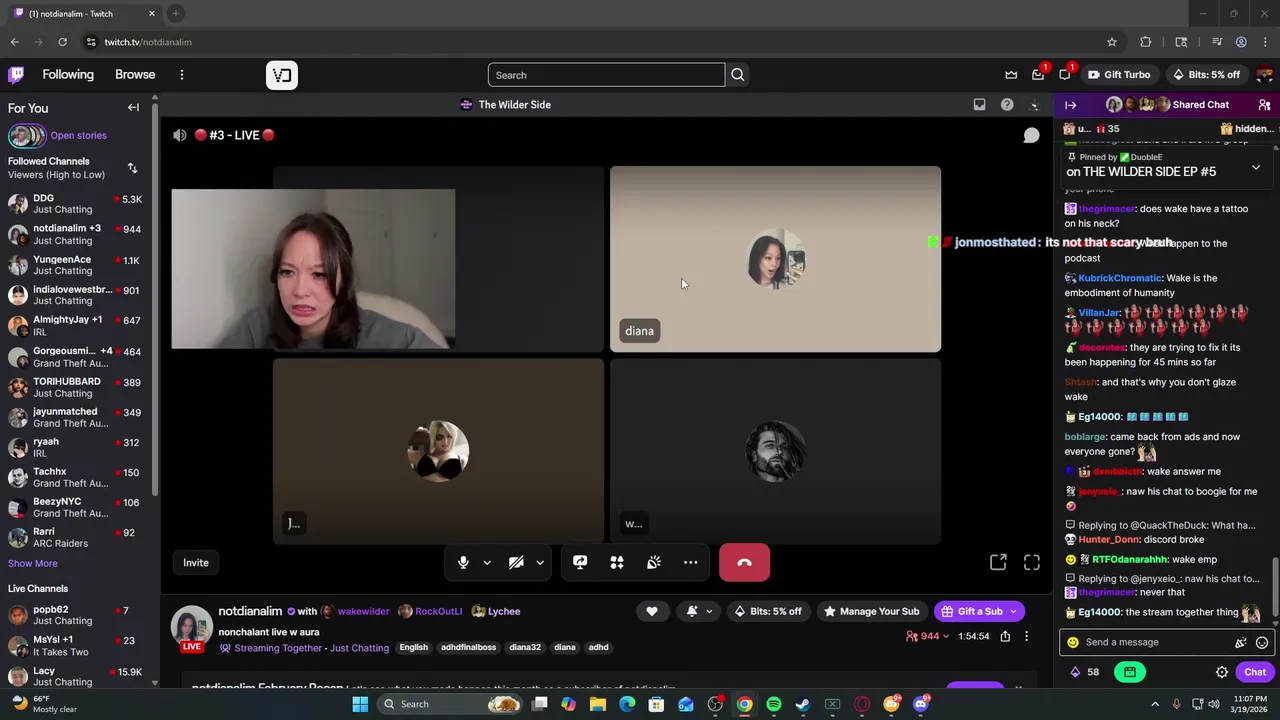Open the Open stories link
The height and width of the screenshot is (720, 1280).
tap(78, 135)
